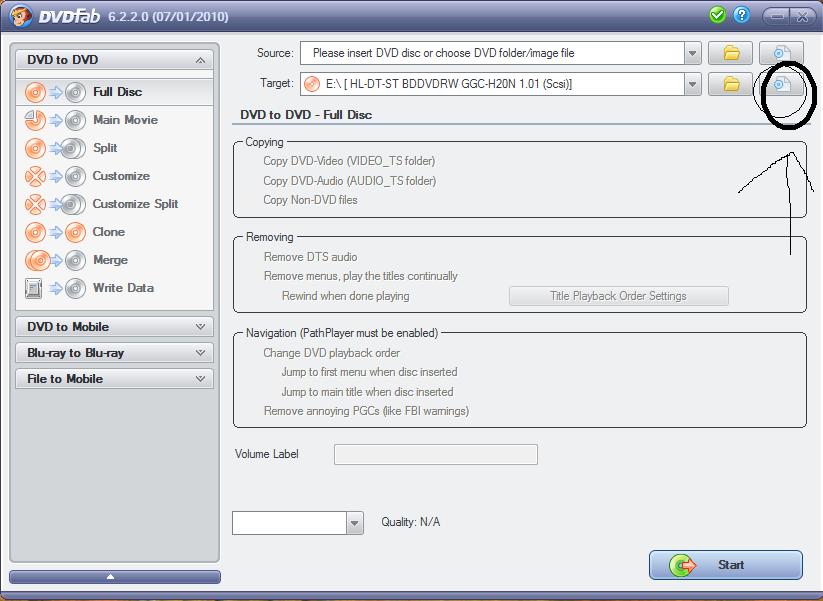Collapse the DVD to DVD section
This screenshot has width=823, height=601.
[114, 60]
